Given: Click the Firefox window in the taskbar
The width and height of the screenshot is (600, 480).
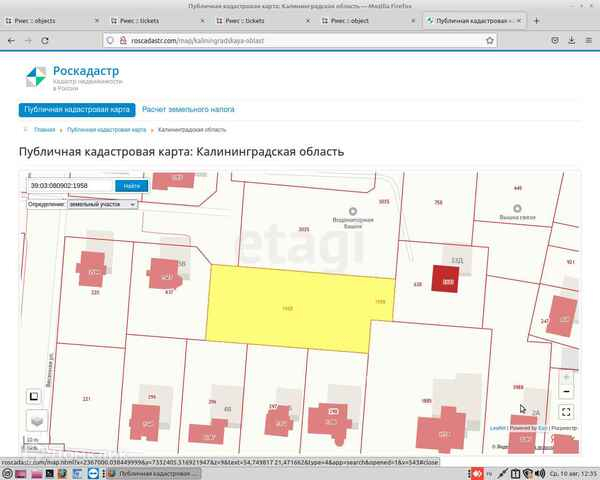Looking at the screenshot, I should point(153,474).
